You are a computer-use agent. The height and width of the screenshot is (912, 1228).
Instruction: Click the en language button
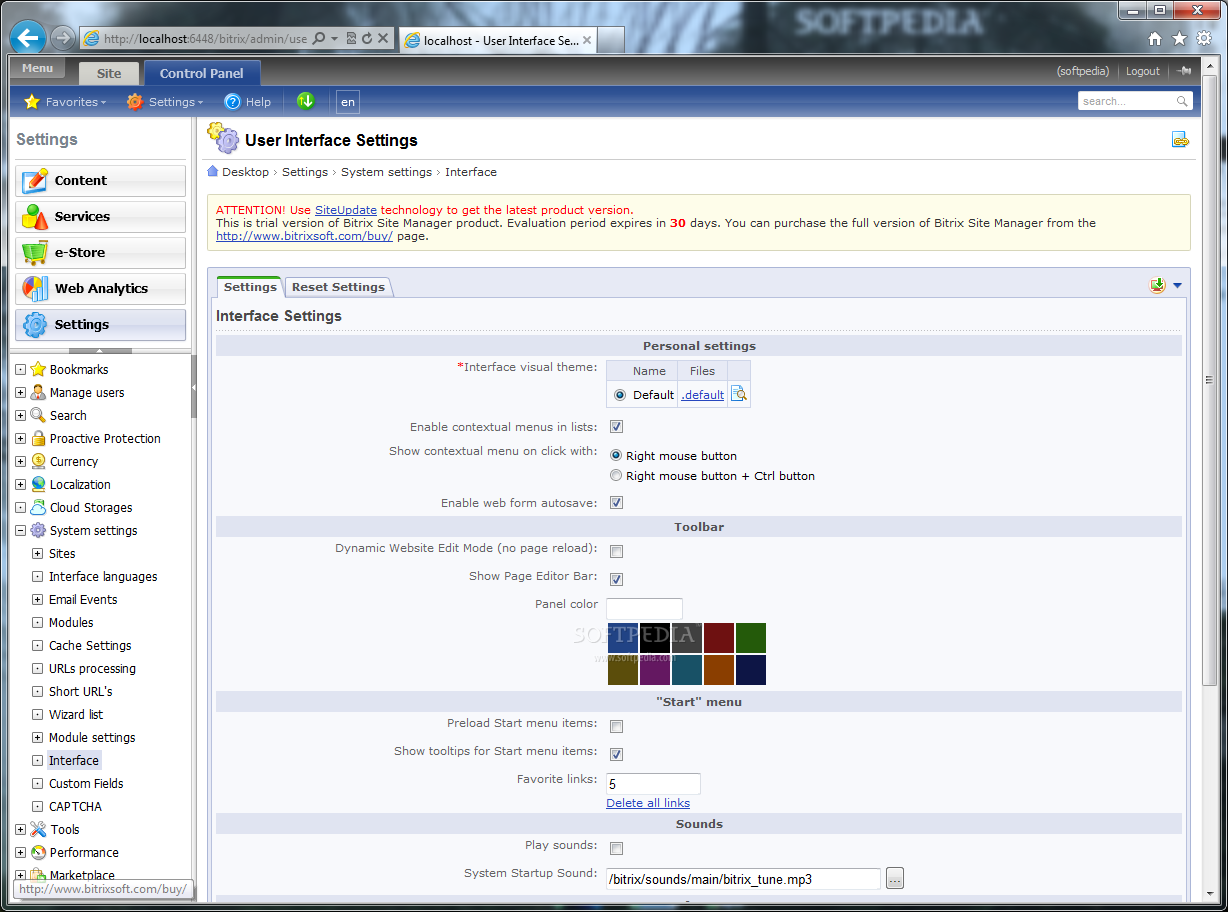pyautogui.click(x=348, y=102)
